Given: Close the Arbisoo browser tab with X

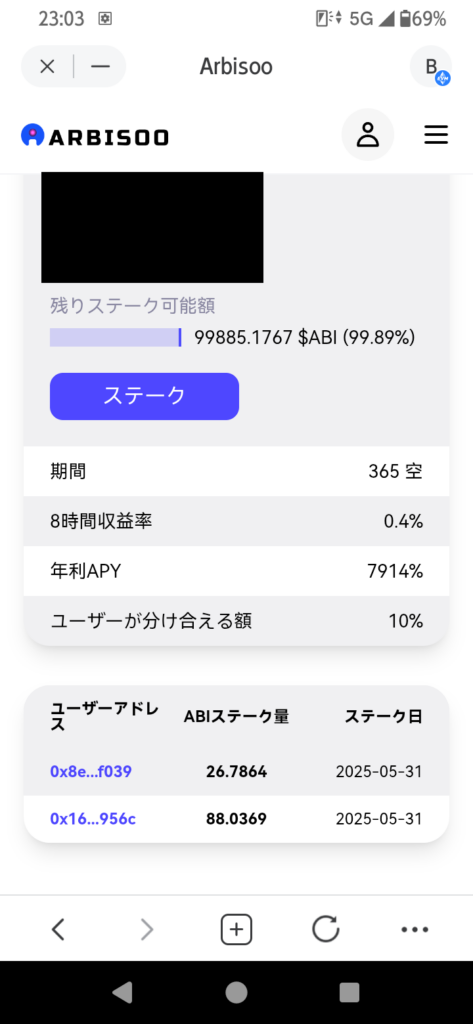Looking at the screenshot, I should 47,67.
